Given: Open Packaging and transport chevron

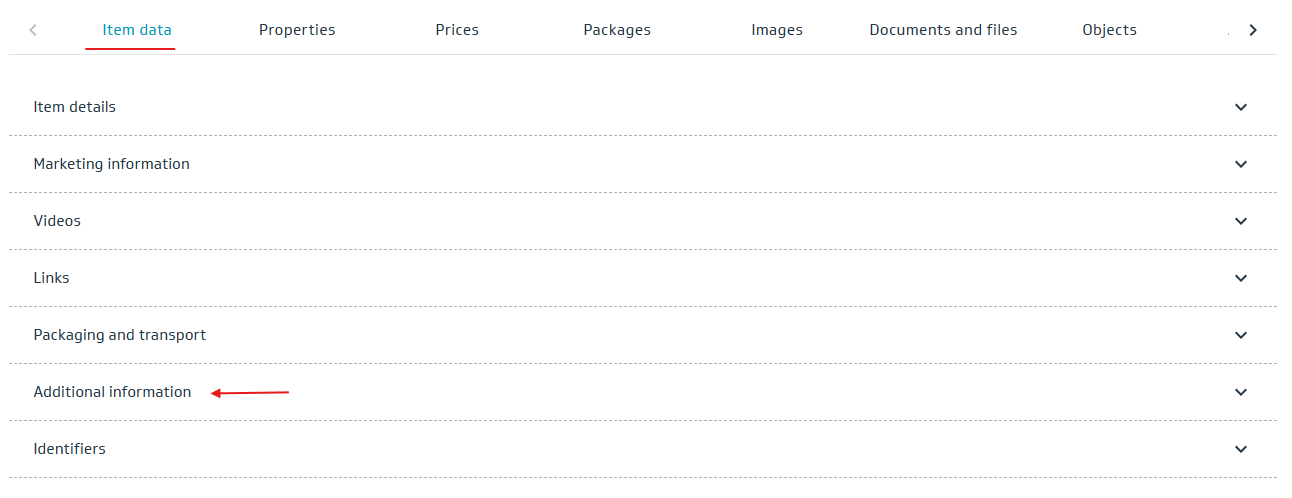Looking at the screenshot, I should pos(1241,335).
